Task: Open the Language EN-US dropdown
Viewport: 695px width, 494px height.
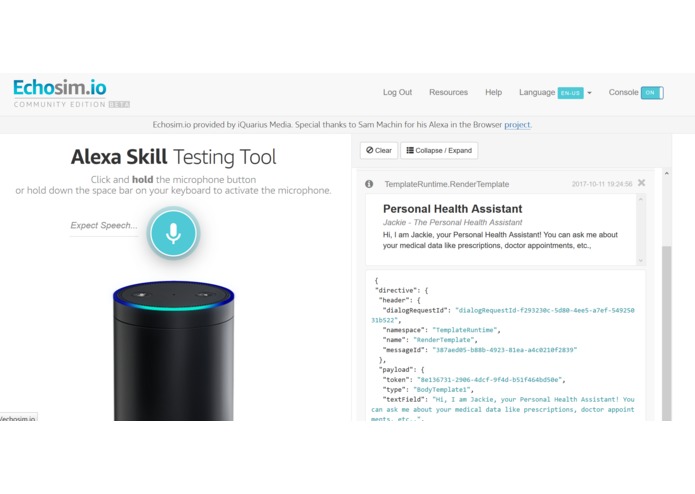Action: pyautogui.click(x=555, y=93)
